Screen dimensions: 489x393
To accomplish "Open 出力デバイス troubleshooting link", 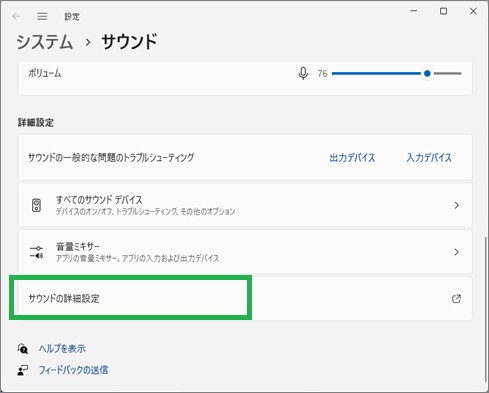I will (x=352, y=158).
